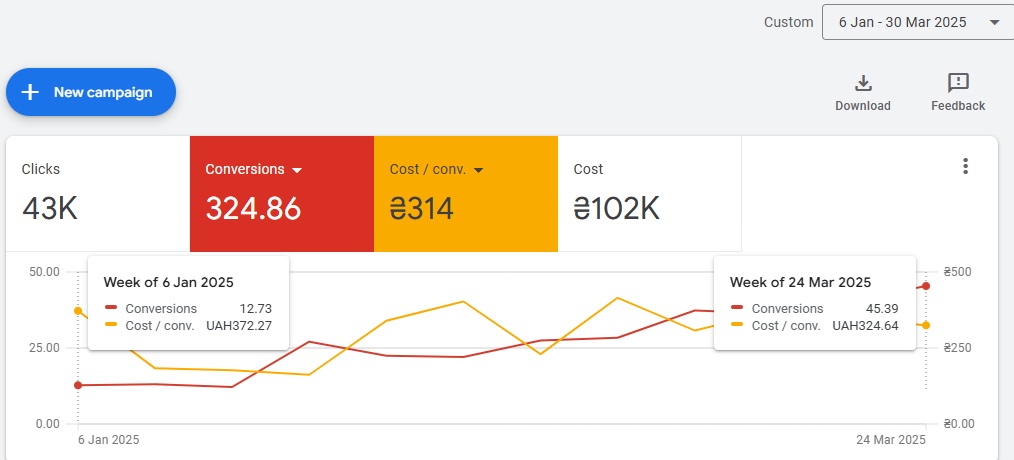Viewport: 1014px width, 460px height.
Task: Select the yellow Cost / conv. card
Action: (x=466, y=193)
